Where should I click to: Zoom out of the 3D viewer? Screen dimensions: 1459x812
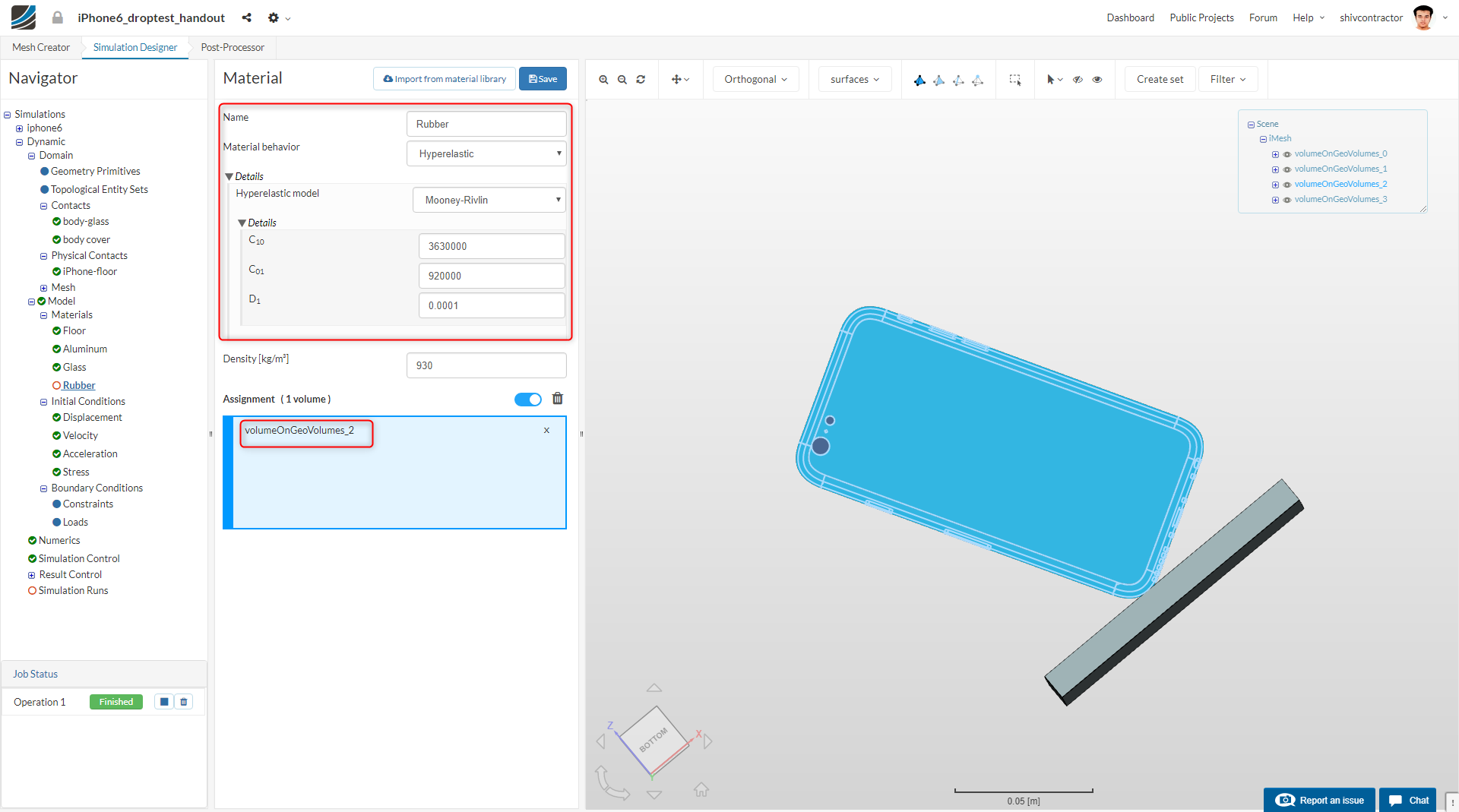(622, 80)
